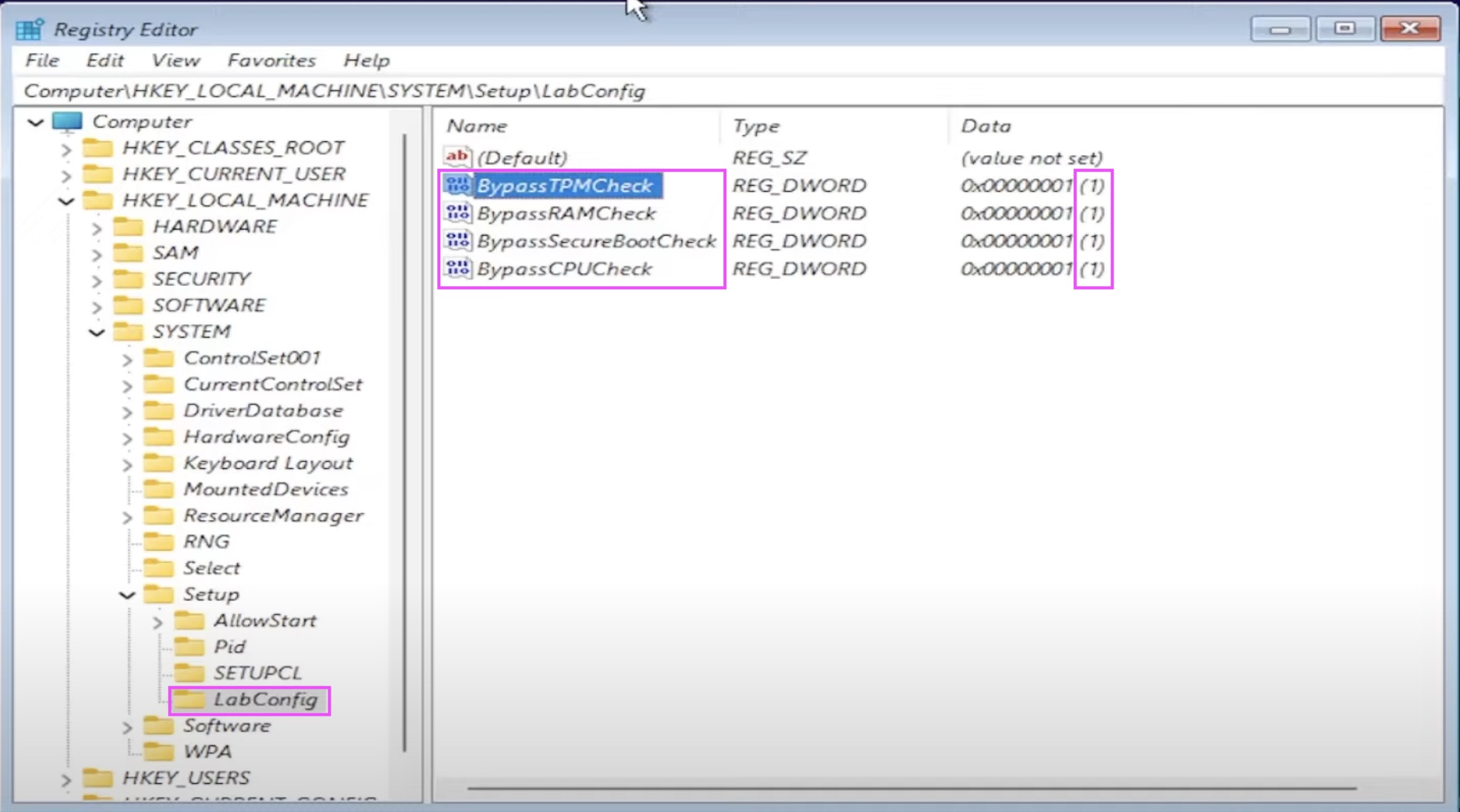
Task: Click the Name column header
Action: tap(476, 126)
